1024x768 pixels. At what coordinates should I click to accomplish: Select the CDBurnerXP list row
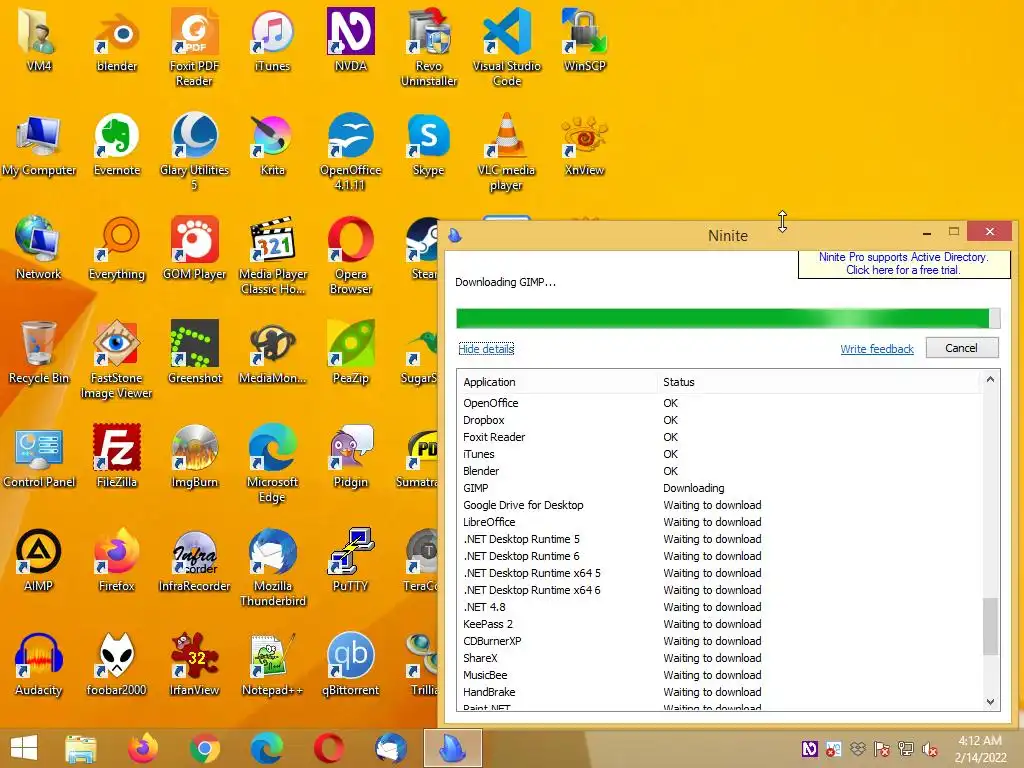[x=719, y=641]
